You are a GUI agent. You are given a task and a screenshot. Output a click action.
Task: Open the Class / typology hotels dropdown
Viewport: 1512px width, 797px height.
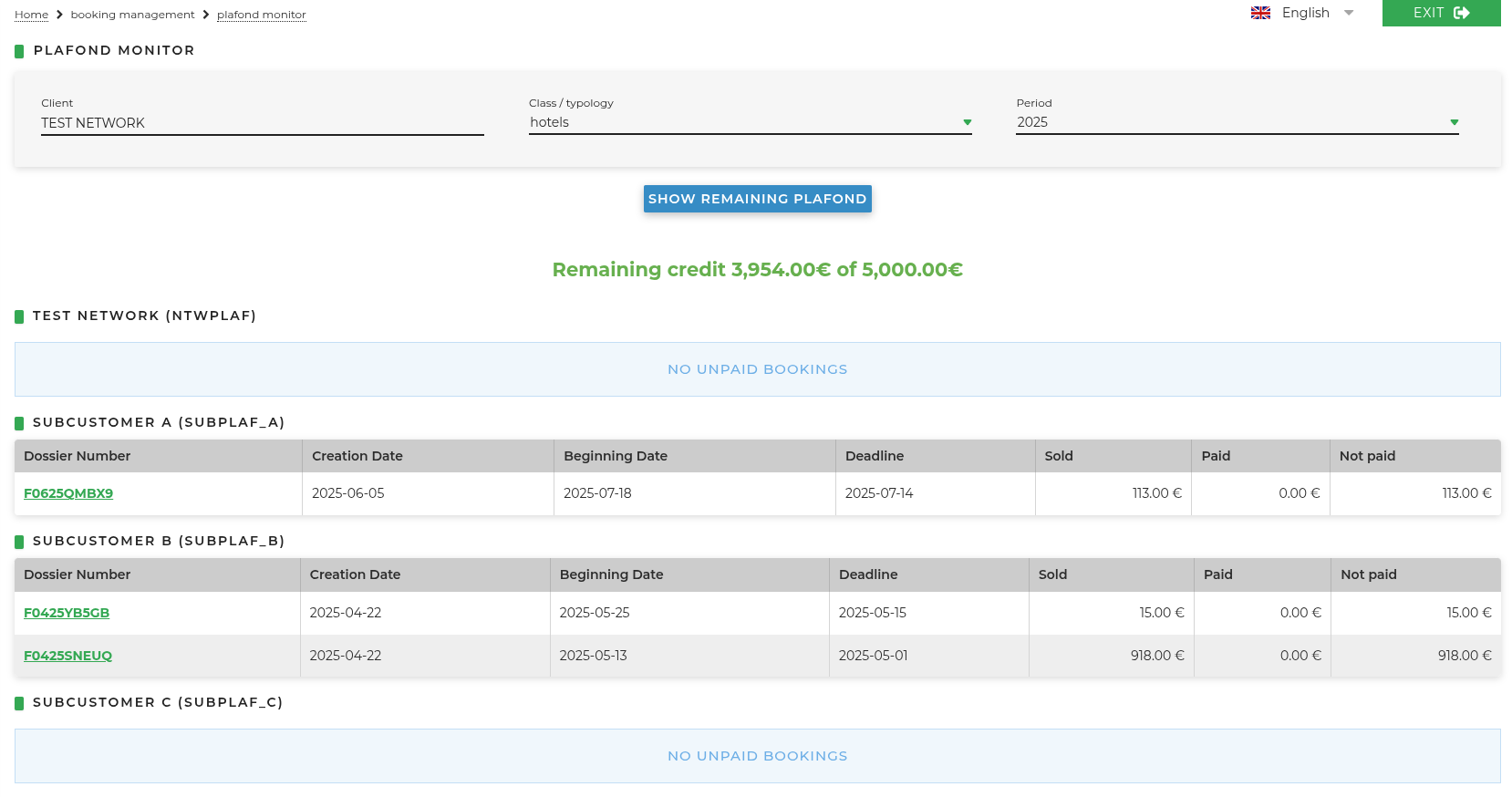750,122
